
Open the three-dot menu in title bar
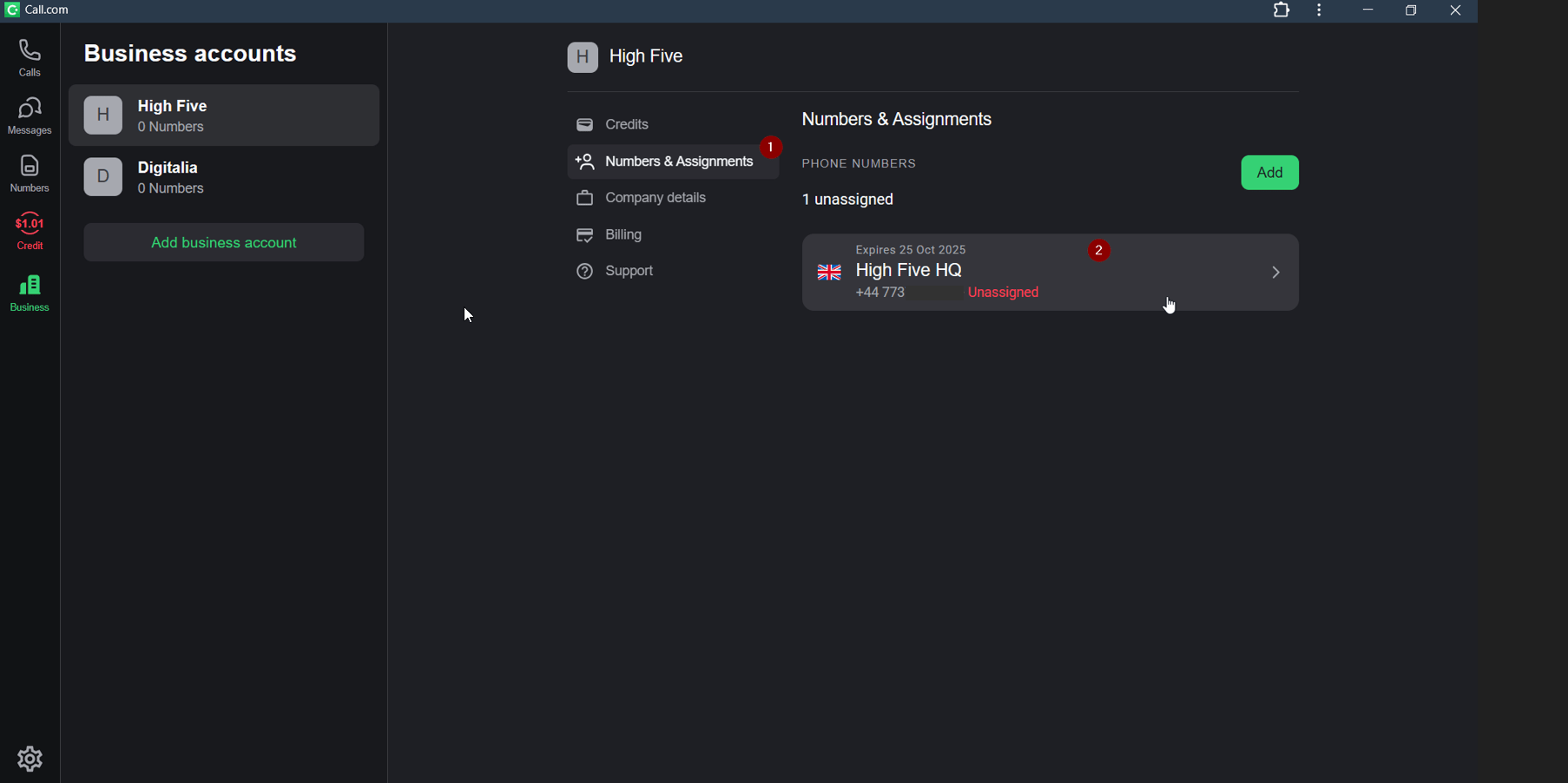coord(1320,11)
